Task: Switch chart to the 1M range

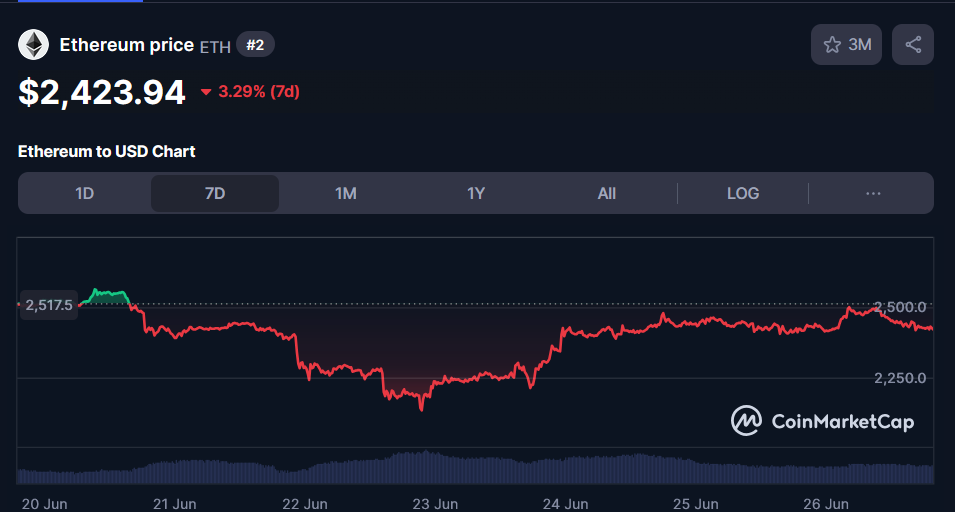Action: pos(345,194)
